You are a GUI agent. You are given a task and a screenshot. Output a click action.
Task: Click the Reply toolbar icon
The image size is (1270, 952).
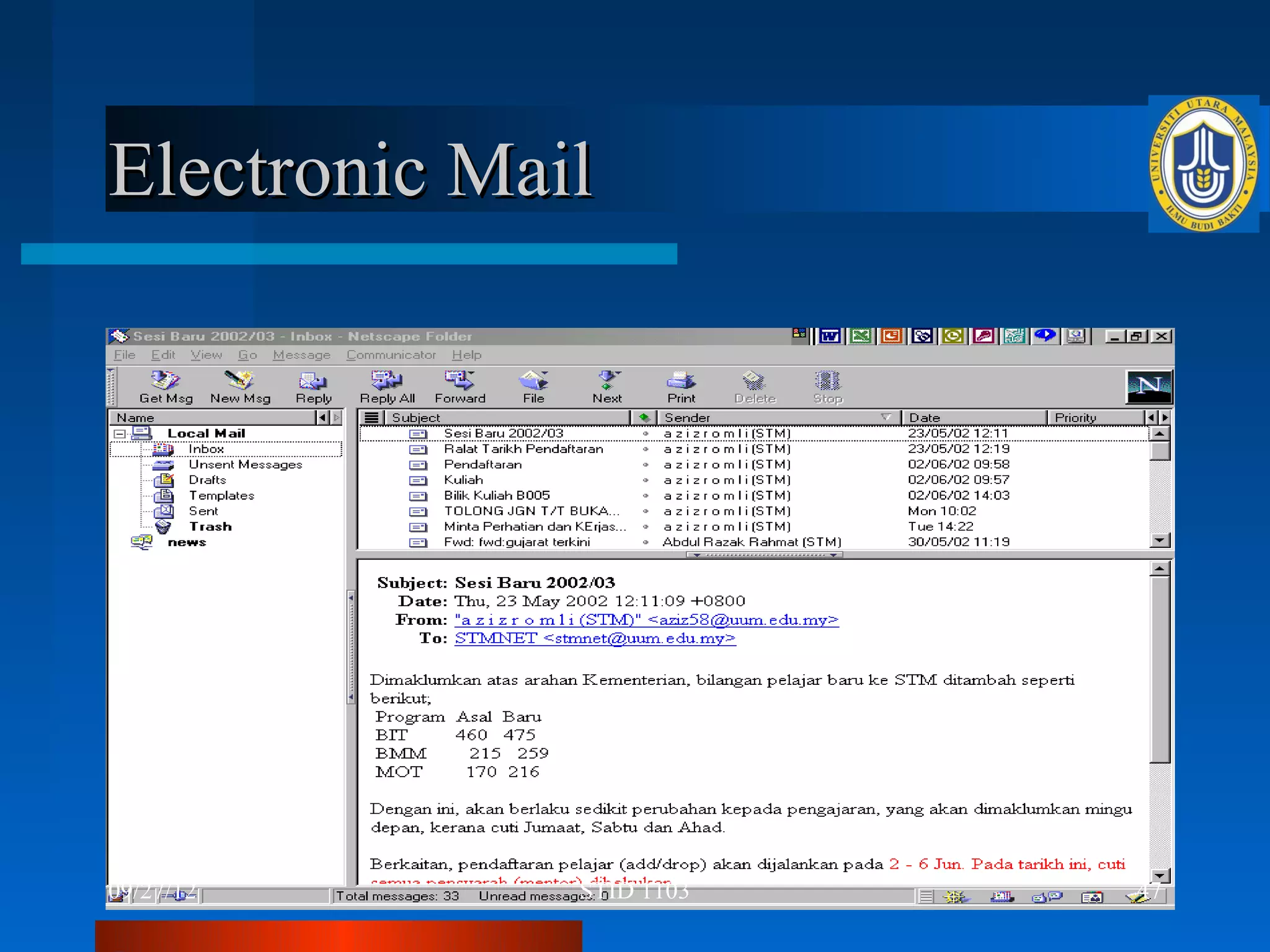pyautogui.click(x=313, y=387)
